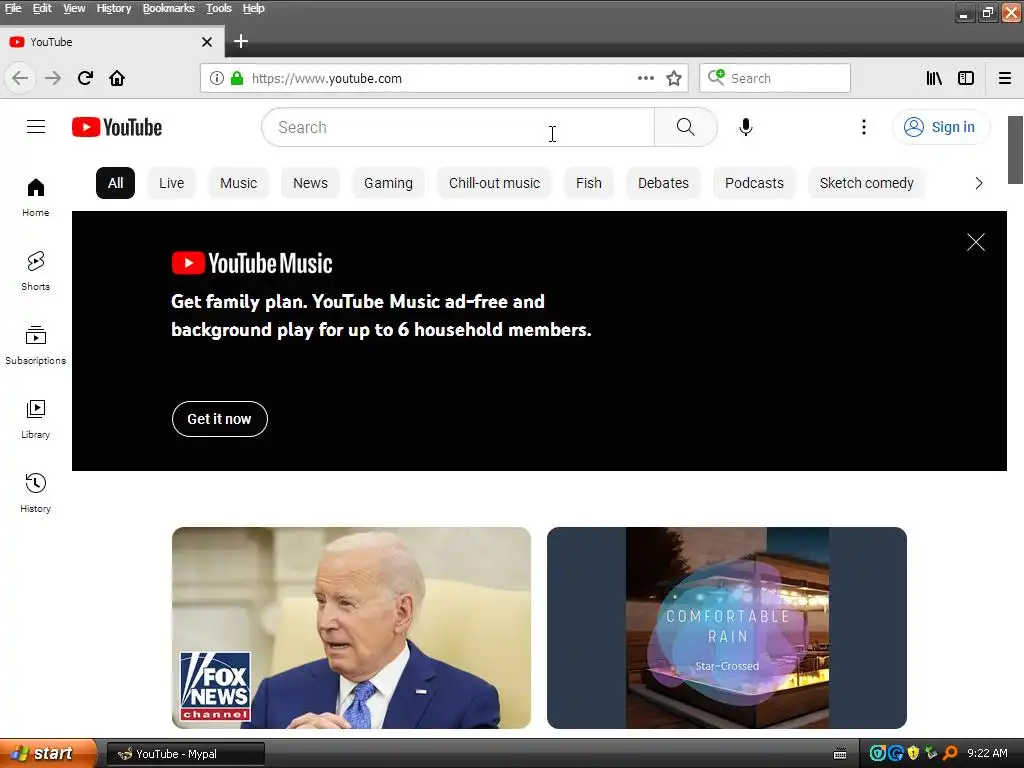
Task: Close the YouTube tab
Action: coord(207,42)
